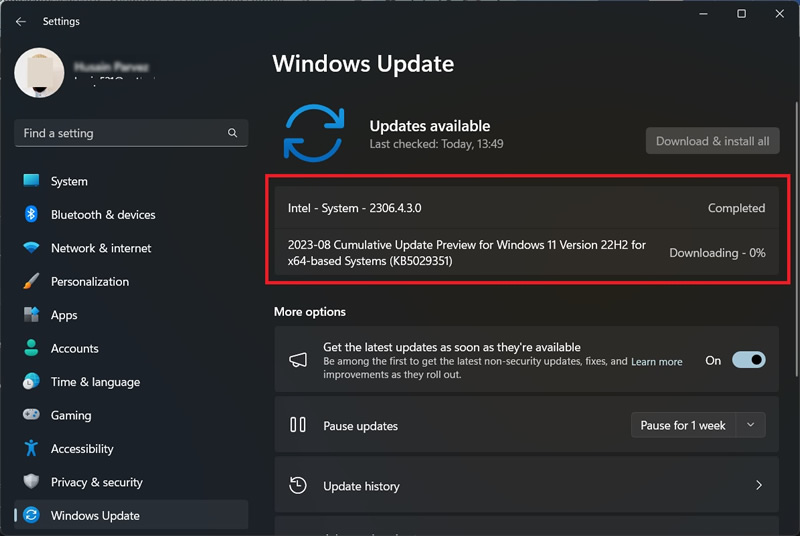Select the Time & language globe icon
800x536 pixels.
click(x=31, y=381)
